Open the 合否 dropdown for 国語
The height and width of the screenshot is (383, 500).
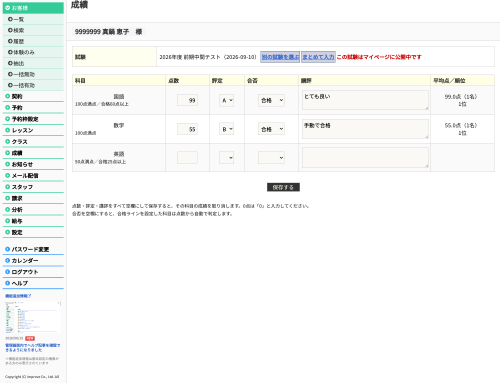271,100
